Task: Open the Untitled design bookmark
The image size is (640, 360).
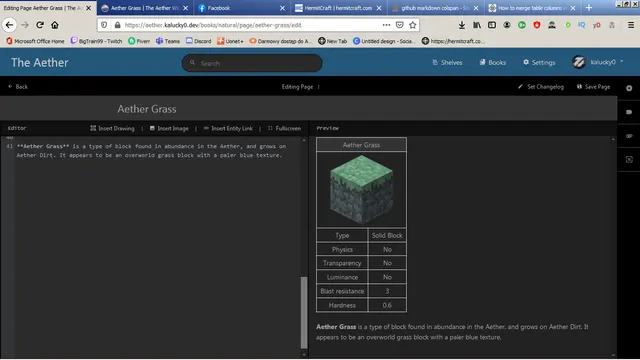Action: [384, 41]
